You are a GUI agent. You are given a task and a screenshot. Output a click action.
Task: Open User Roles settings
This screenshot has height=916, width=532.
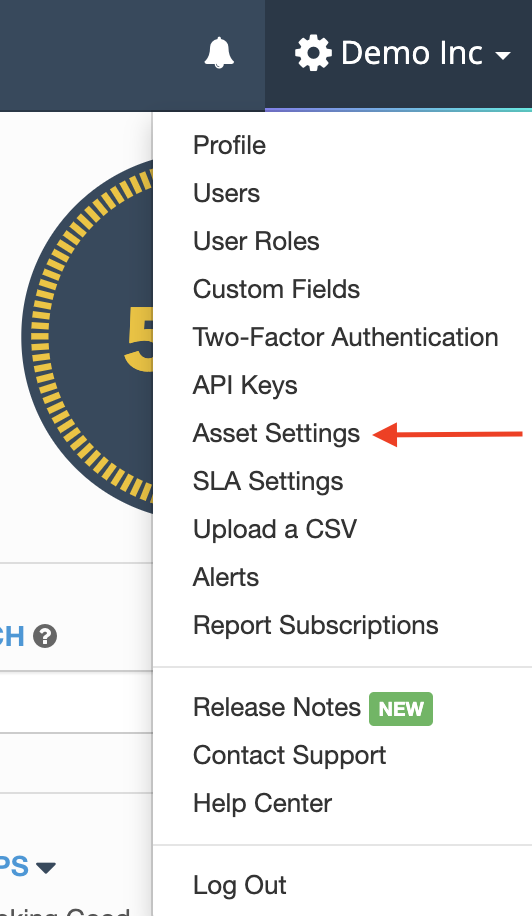[x=256, y=241]
